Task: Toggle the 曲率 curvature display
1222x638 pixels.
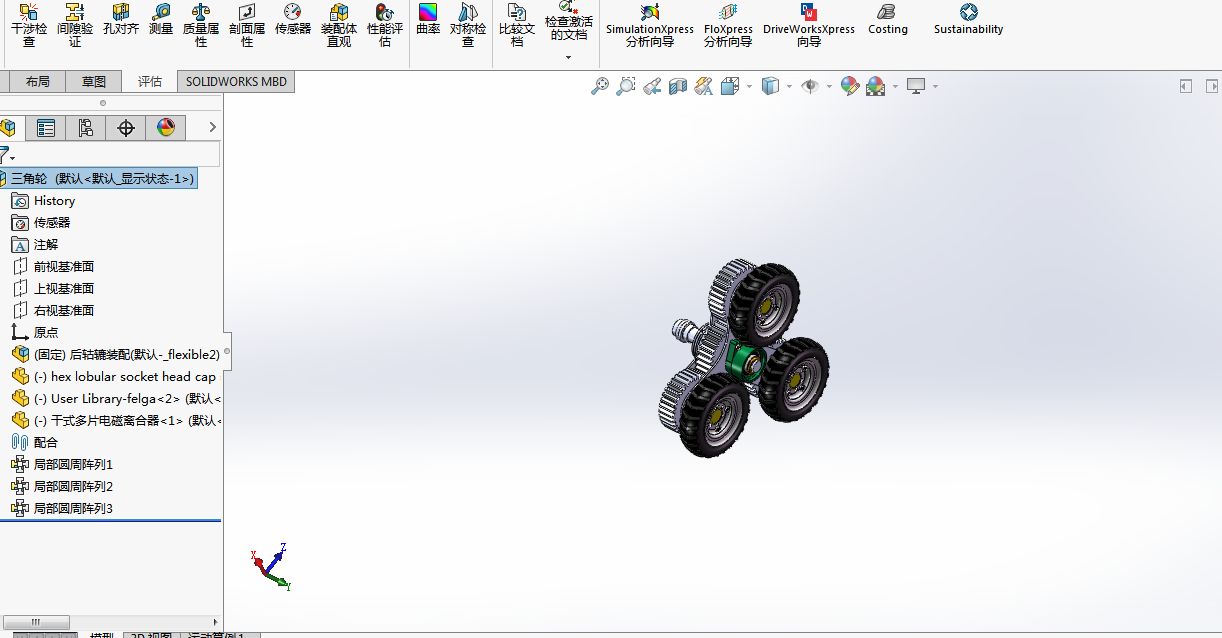Action: click(428, 20)
